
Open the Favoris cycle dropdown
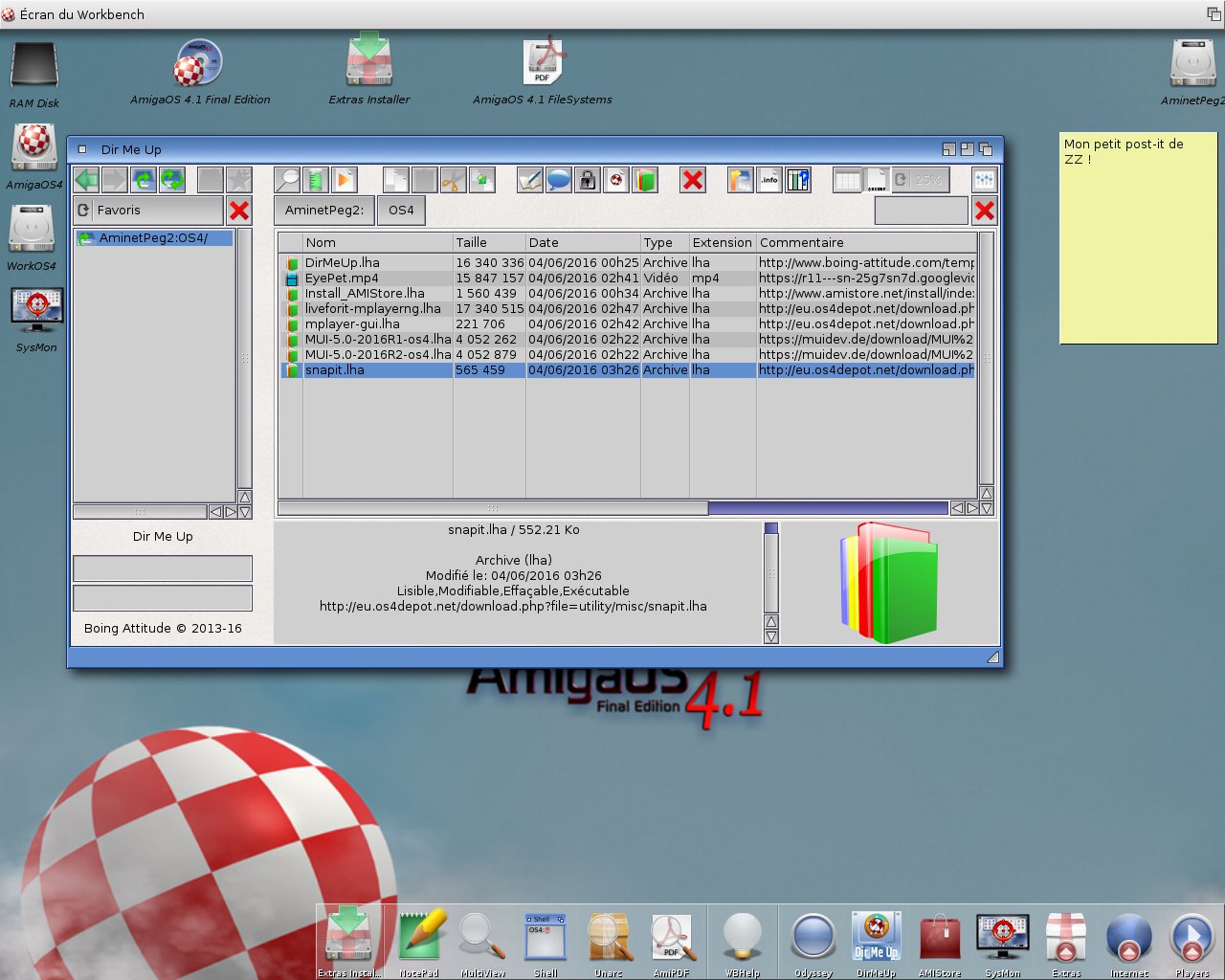click(148, 211)
